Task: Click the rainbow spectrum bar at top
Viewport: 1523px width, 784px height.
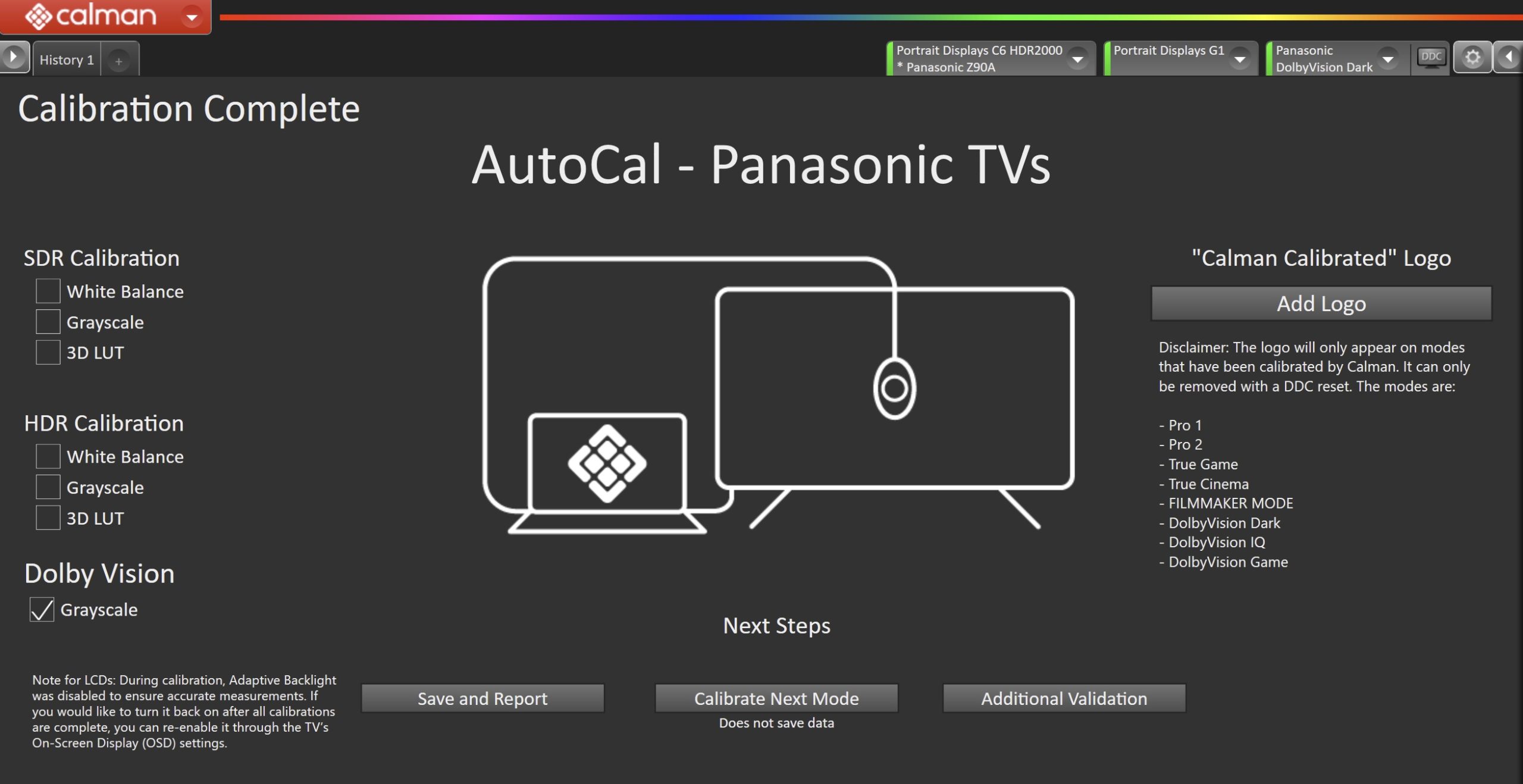Action: coord(871,17)
